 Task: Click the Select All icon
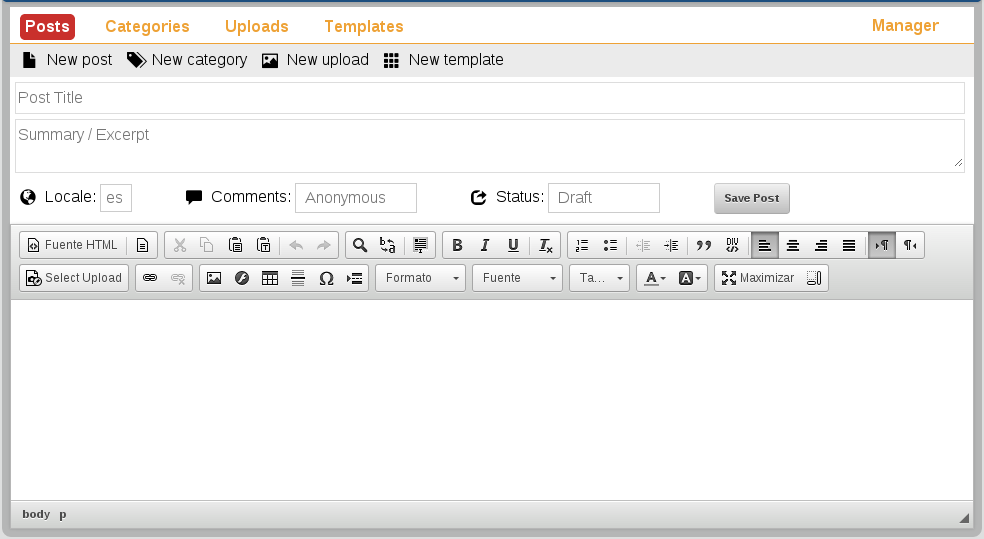click(x=420, y=245)
